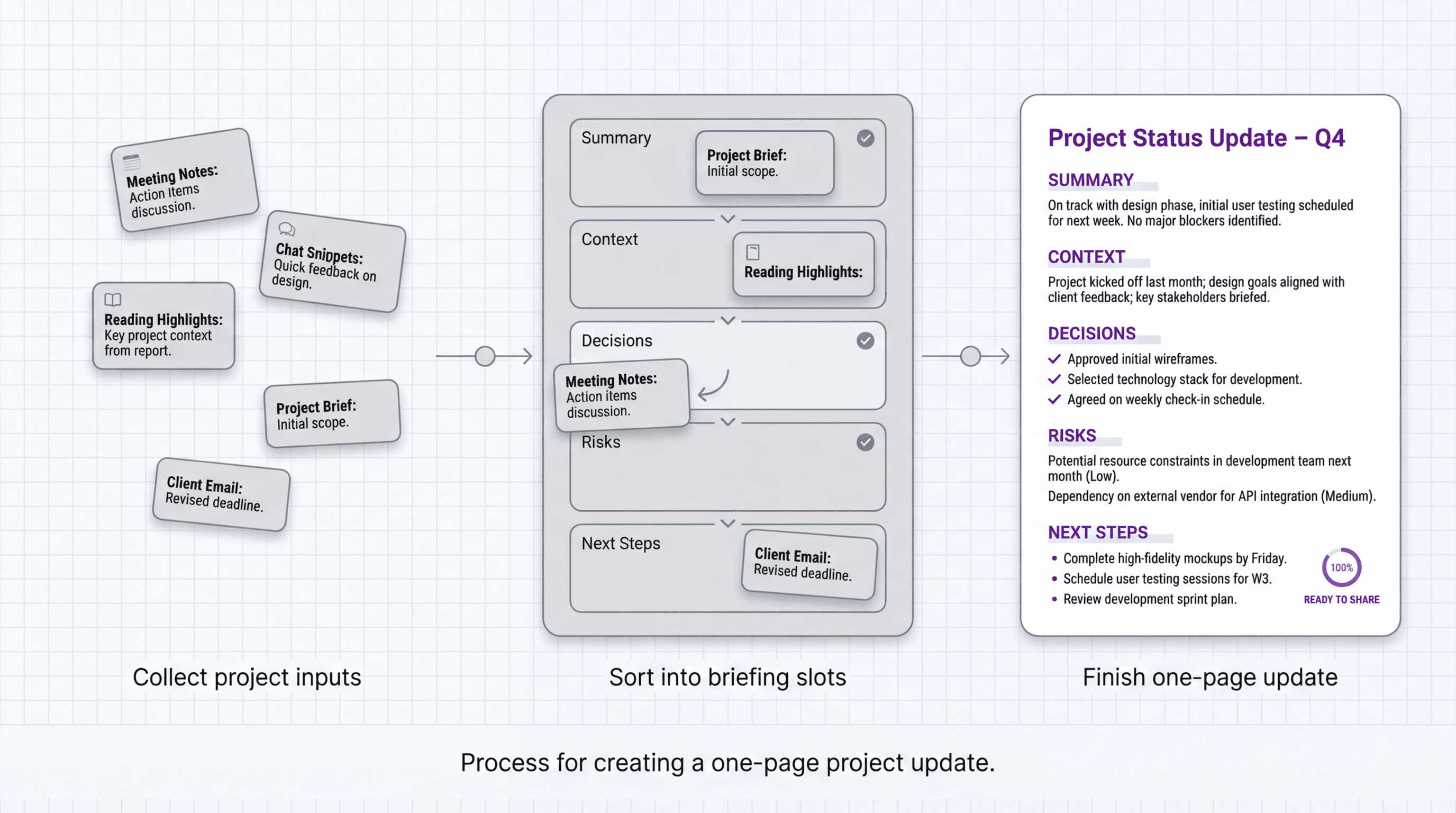Image resolution: width=1456 pixels, height=813 pixels.
Task: Expand the chevron between Context and Decisions
Action: tap(727, 320)
